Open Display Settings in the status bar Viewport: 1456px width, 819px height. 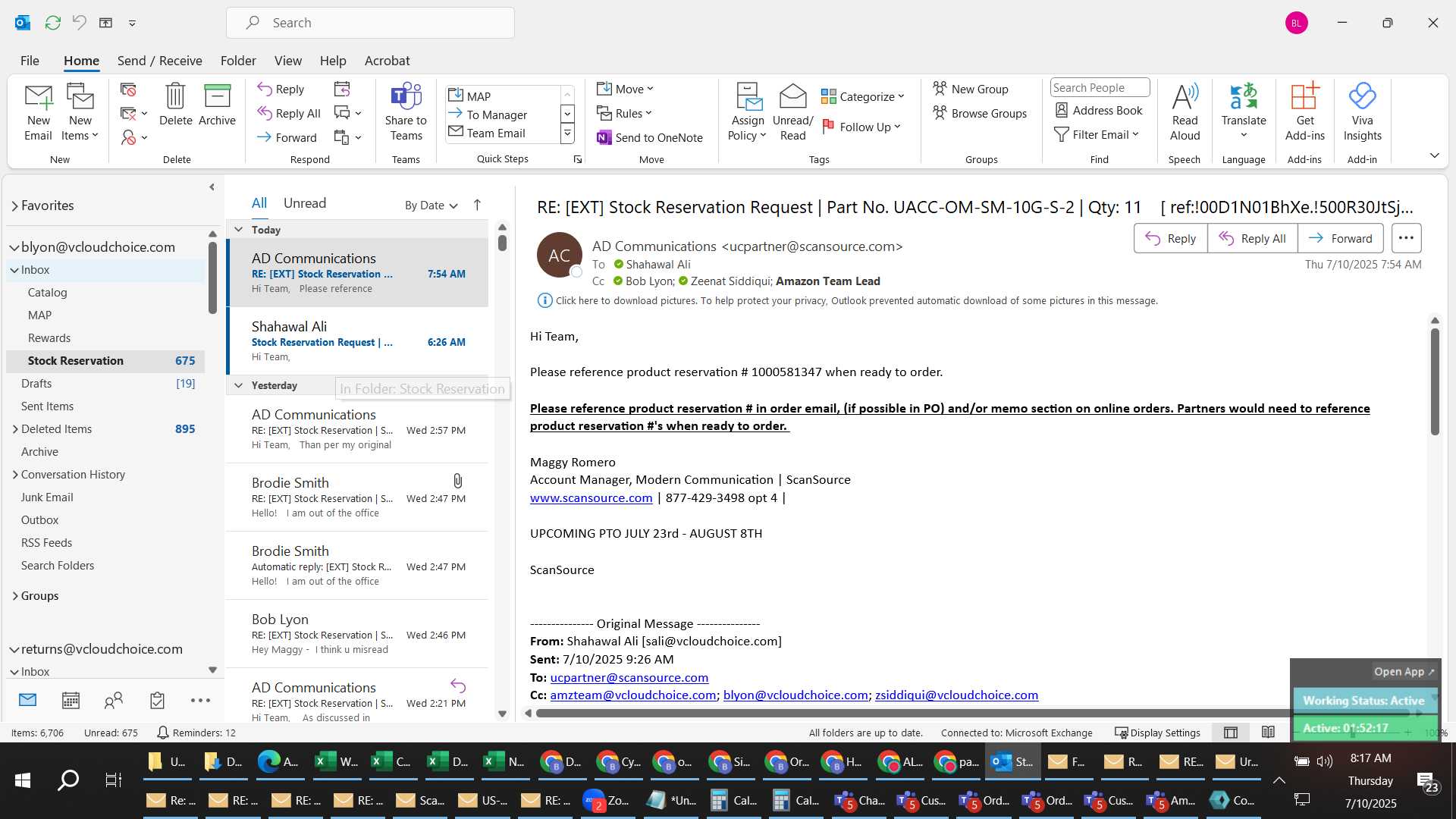1157,733
